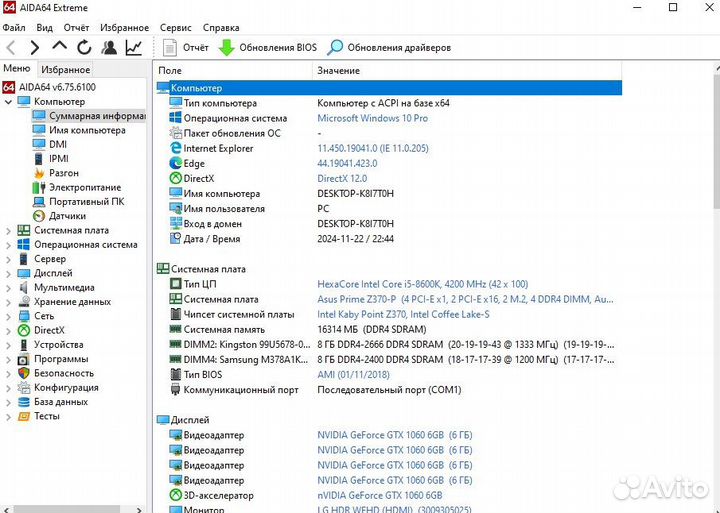Open the DirectX 12.0 link
Image resolution: width=720 pixels, height=513 pixels.
point(342,179)
